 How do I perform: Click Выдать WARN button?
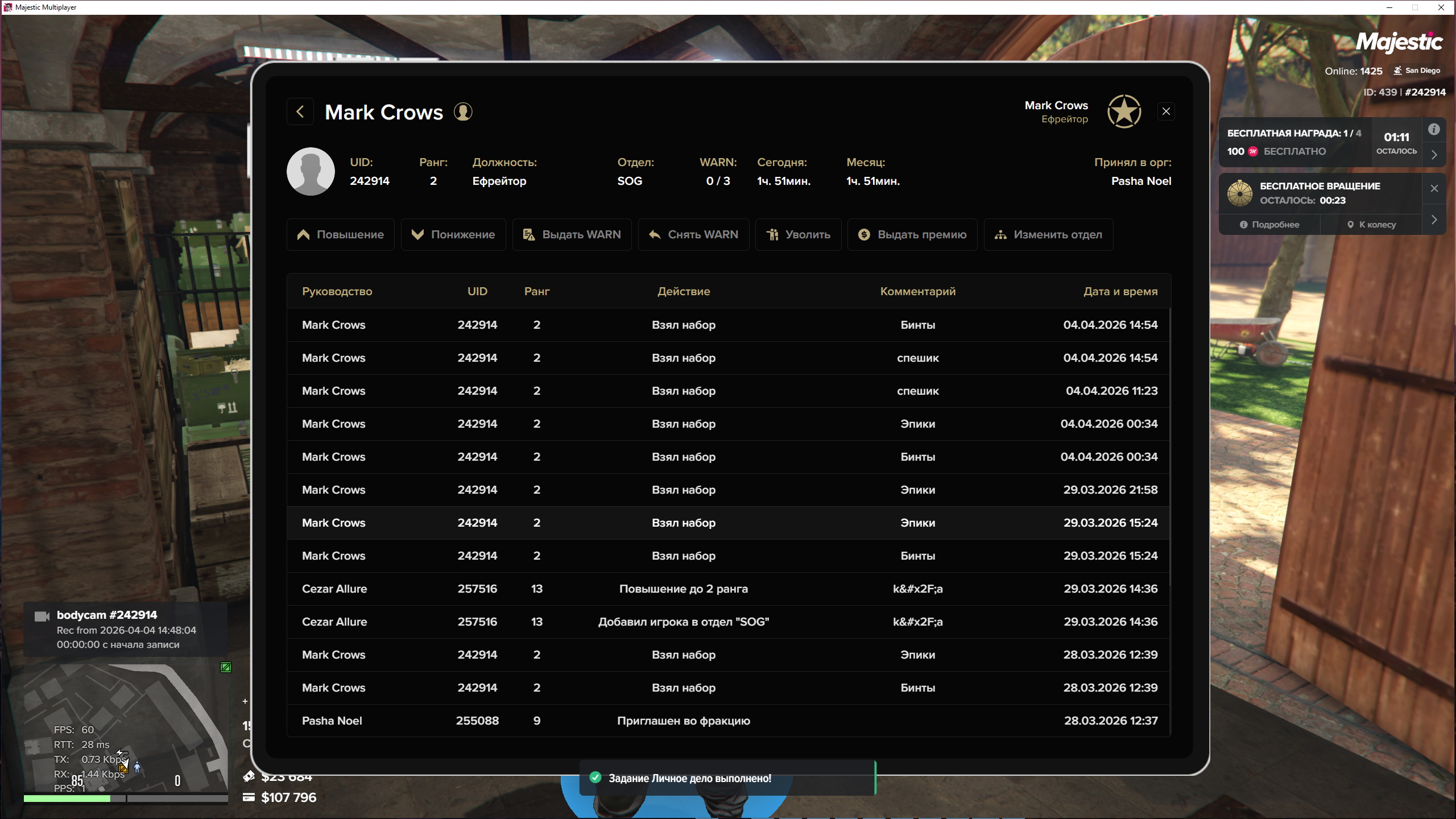coord(572,234)
